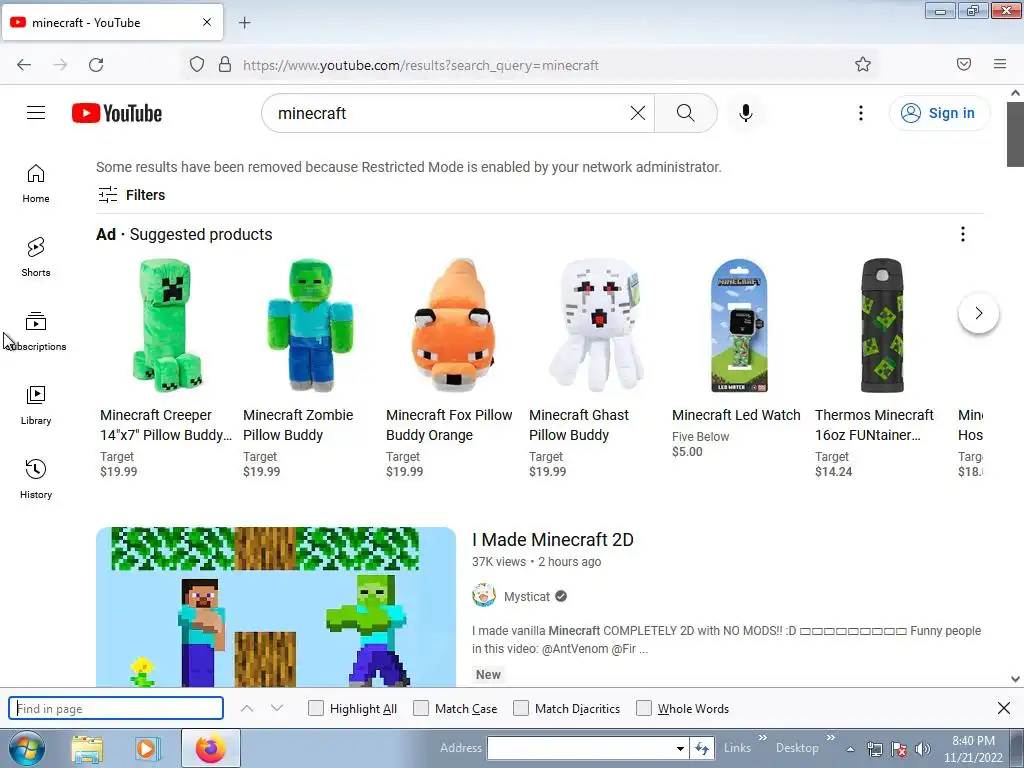Click the Find in page field
Viewport: 1024px width, 768px height.
116,709
